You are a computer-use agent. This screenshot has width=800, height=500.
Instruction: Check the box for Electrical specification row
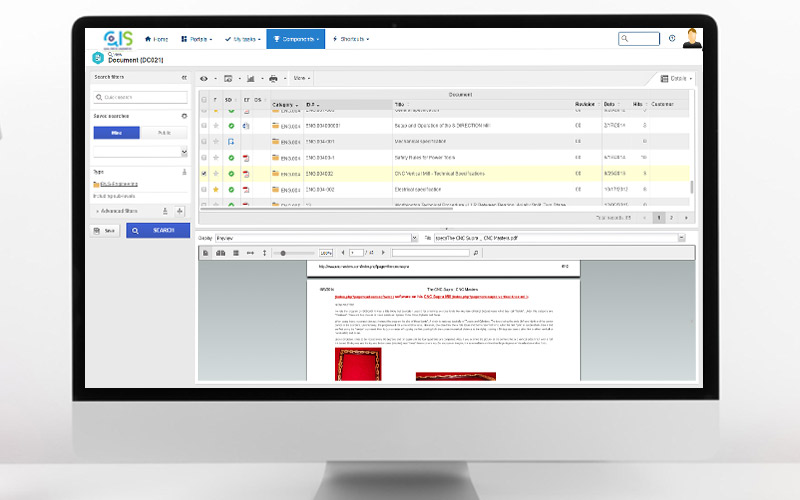tap(204, 189)
